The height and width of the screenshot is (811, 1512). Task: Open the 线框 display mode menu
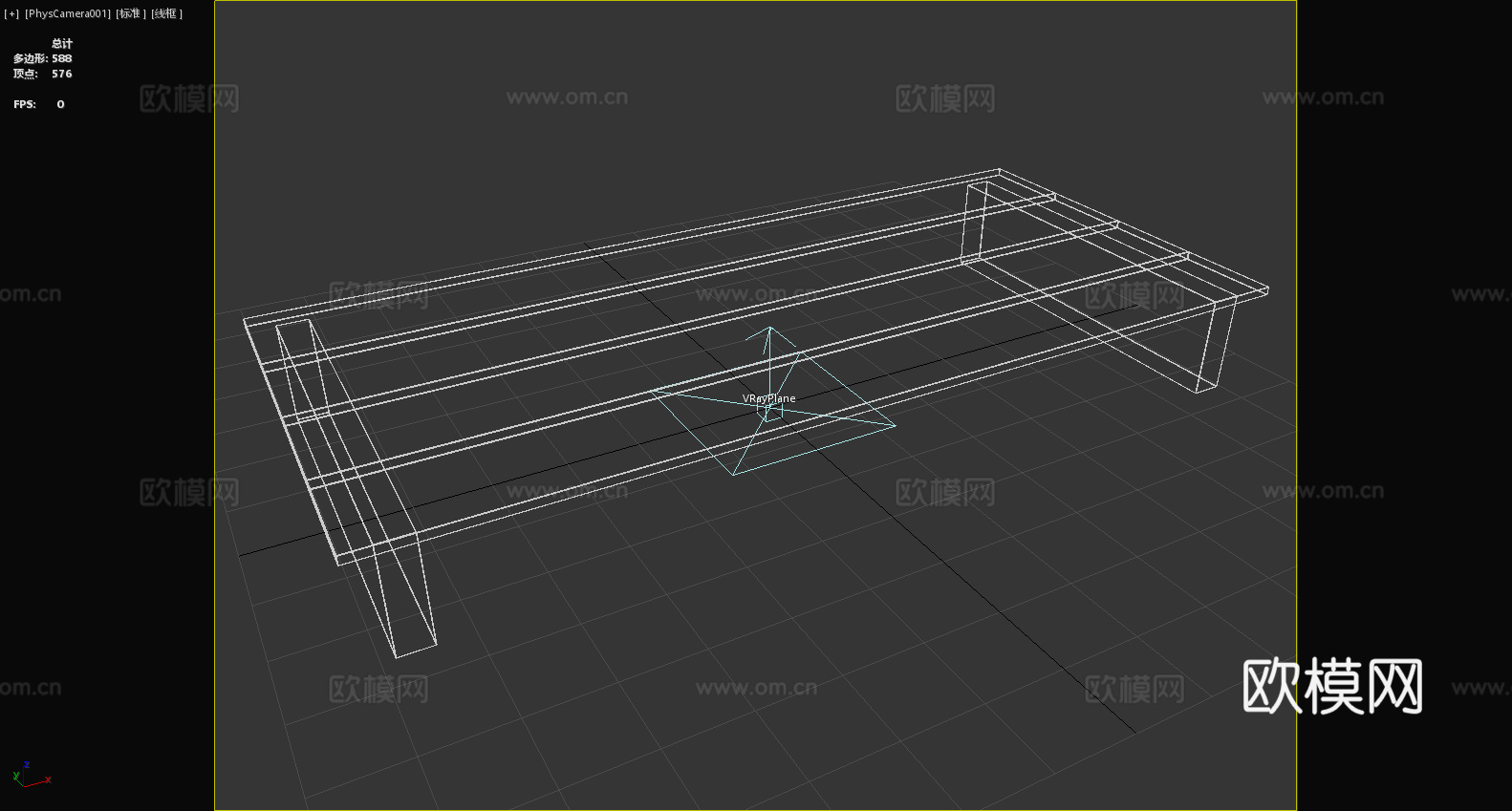click(x=166, y=13)
